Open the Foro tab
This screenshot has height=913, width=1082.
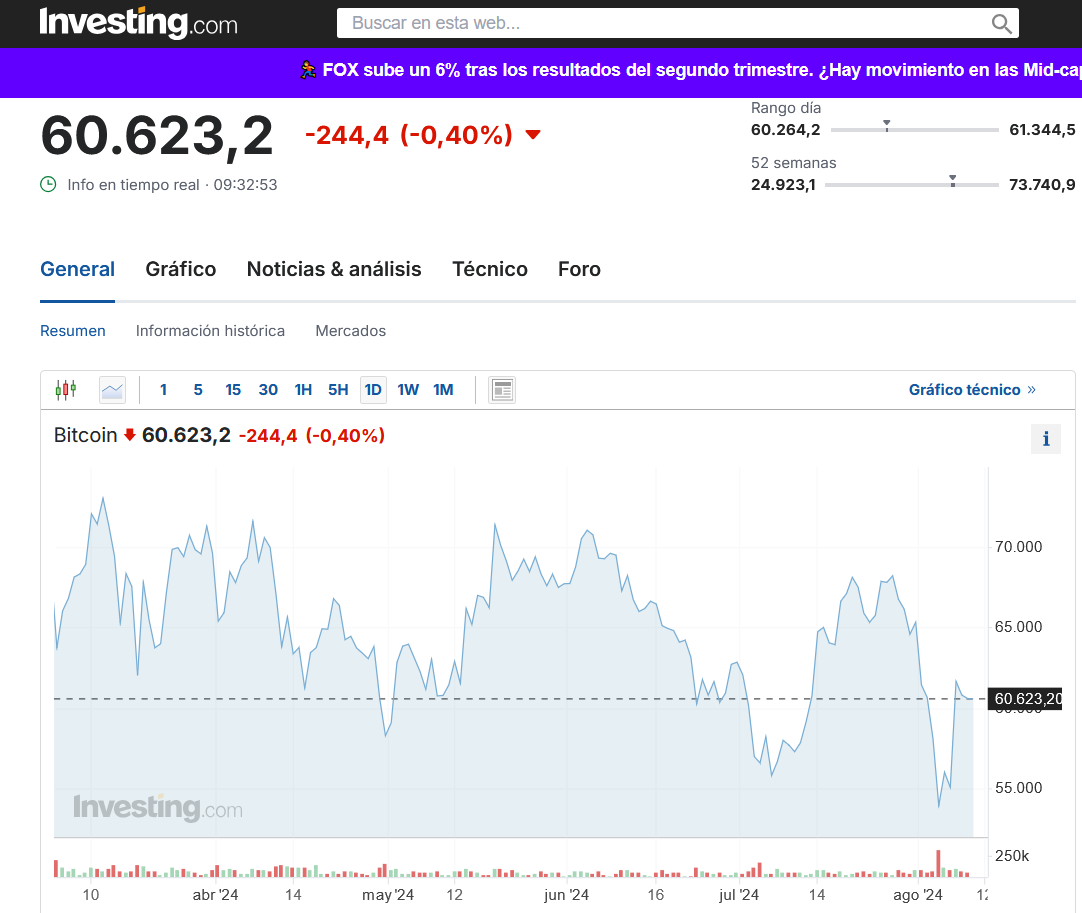pyautogui.click(x=580, y=269)
